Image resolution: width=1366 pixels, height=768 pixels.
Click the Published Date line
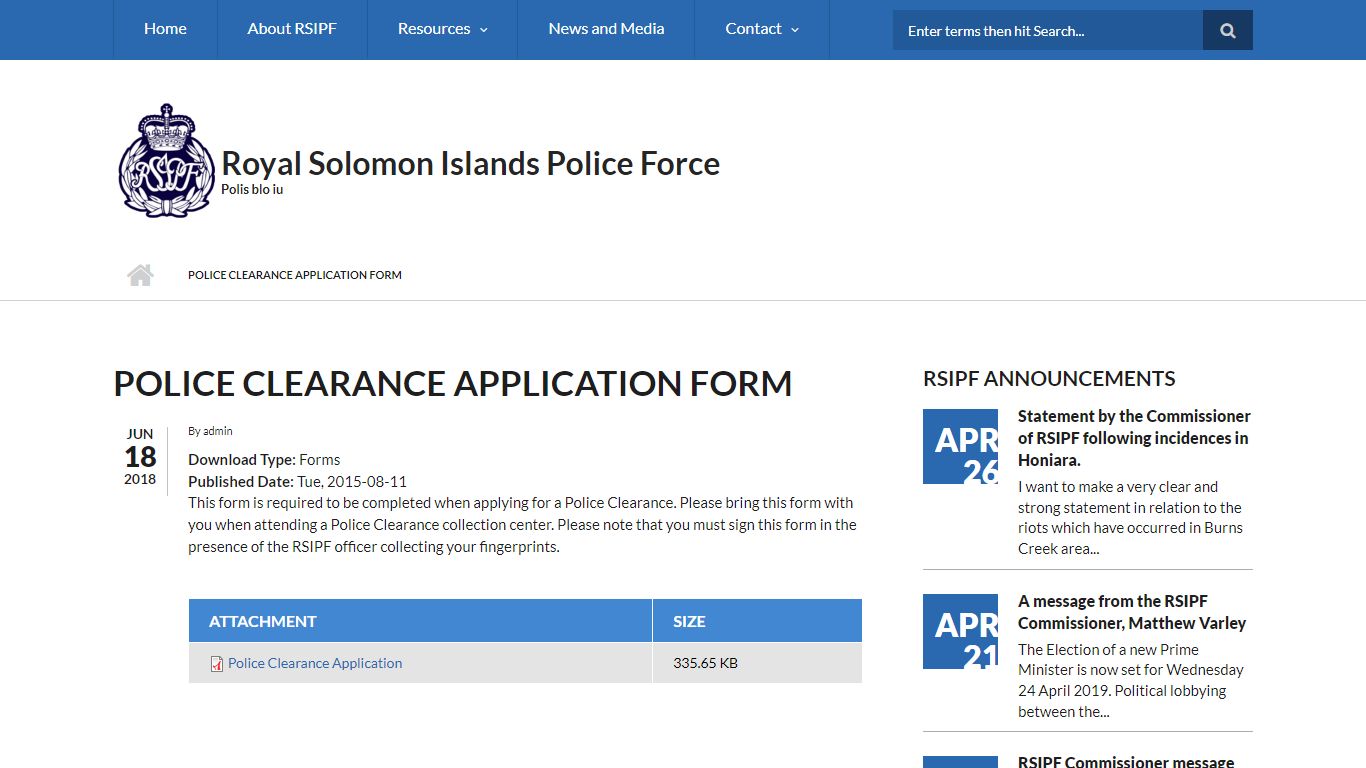297,481
